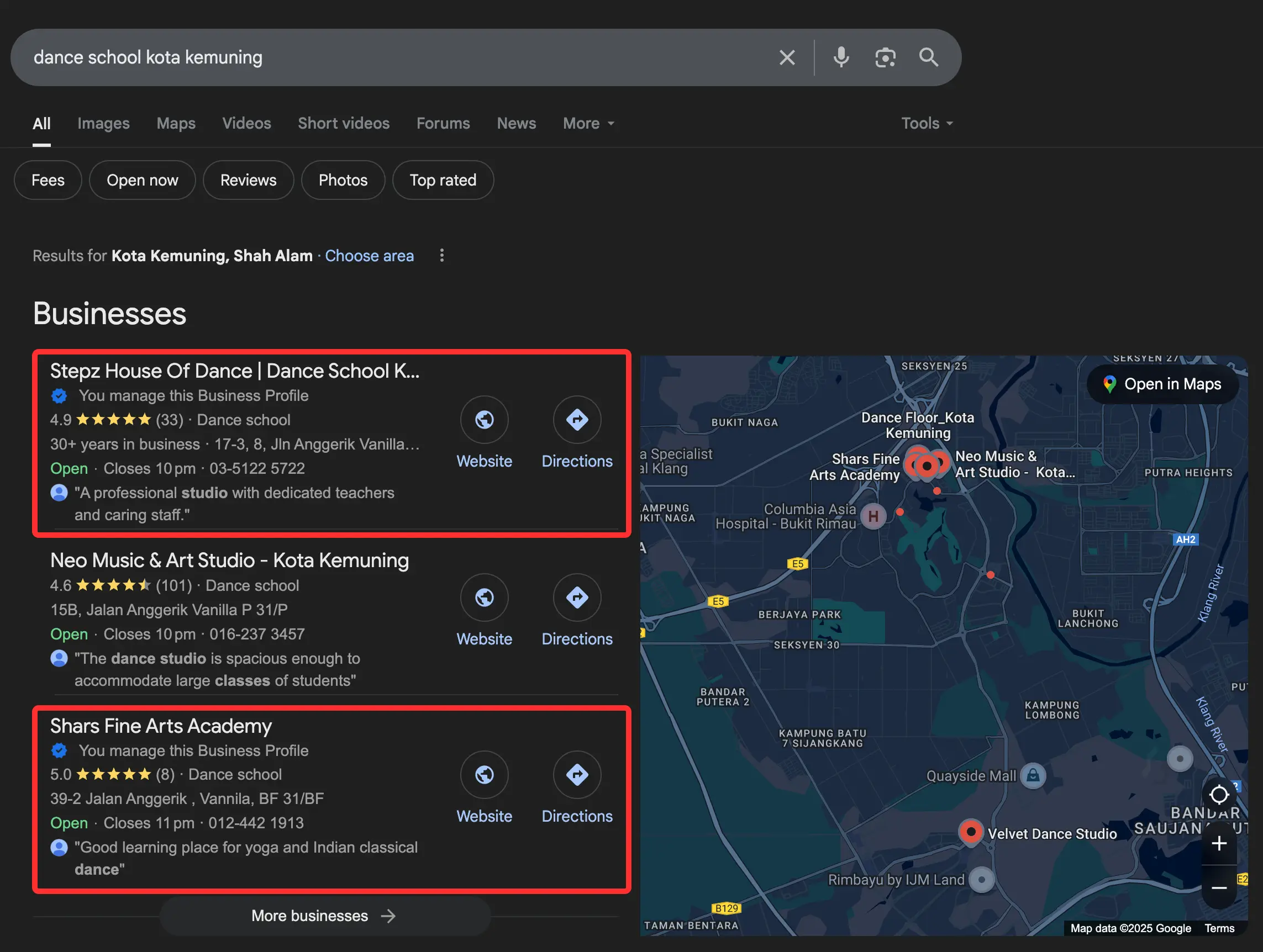Click Stepz verified profile badge
1263x952 pixels.
[x=59, y=395]
